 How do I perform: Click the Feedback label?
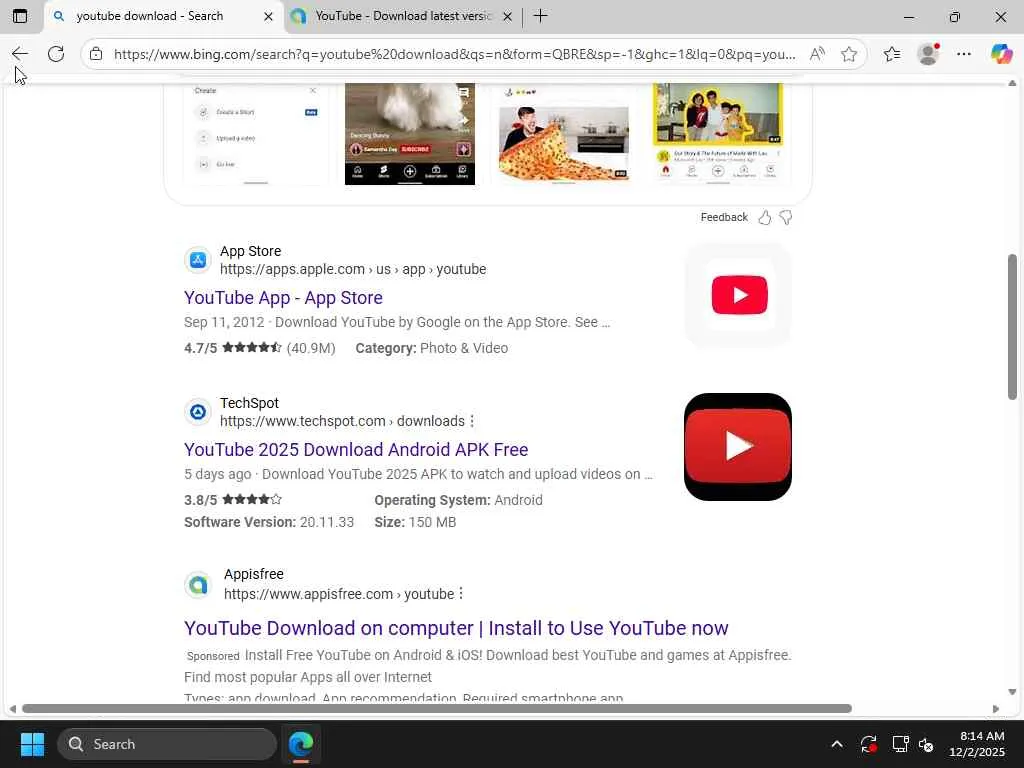[724, 217]
